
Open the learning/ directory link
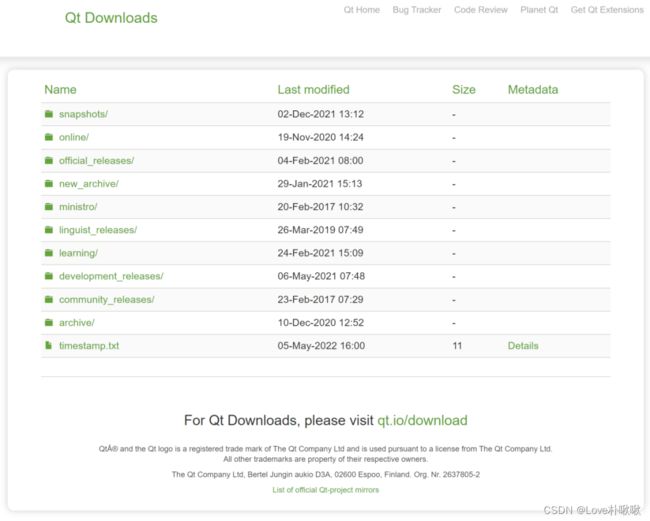tap(78, 253)
